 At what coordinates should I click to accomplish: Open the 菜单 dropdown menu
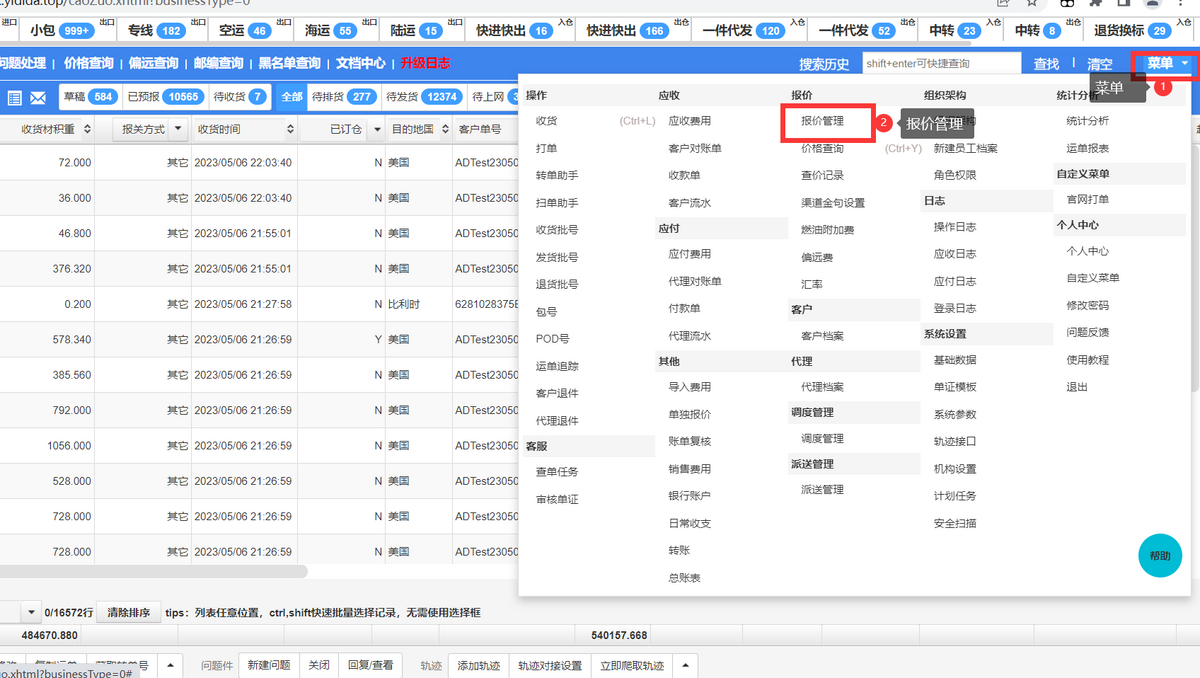(1166, 63)
